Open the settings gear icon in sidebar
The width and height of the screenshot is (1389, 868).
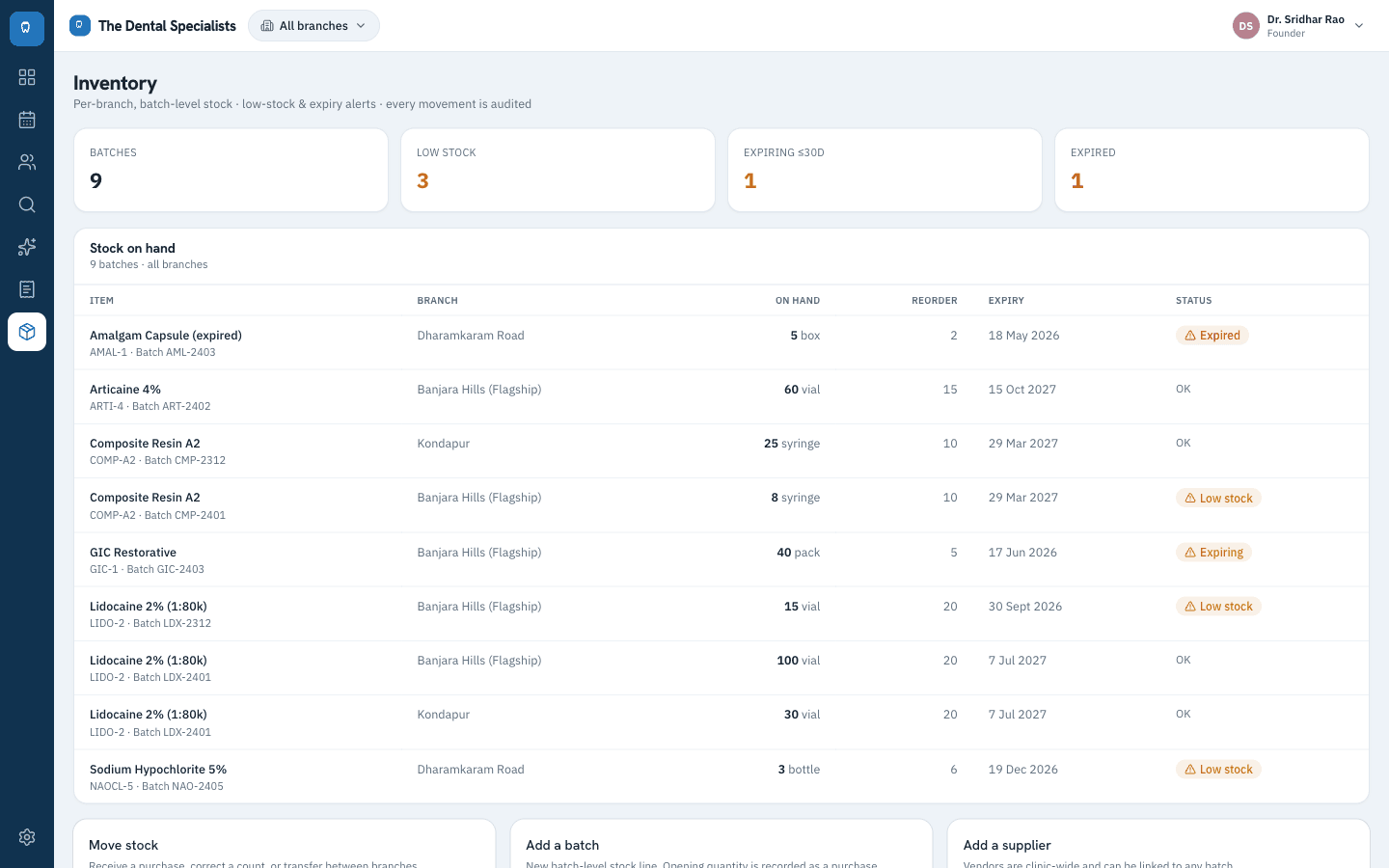[27, 837]
